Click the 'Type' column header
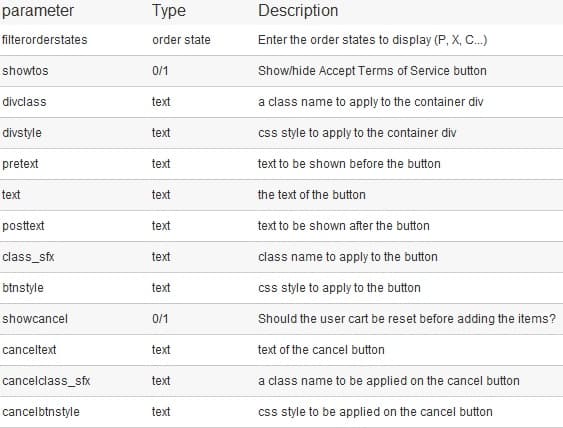This screenshot has height=428, width=563. click(169, 11)
